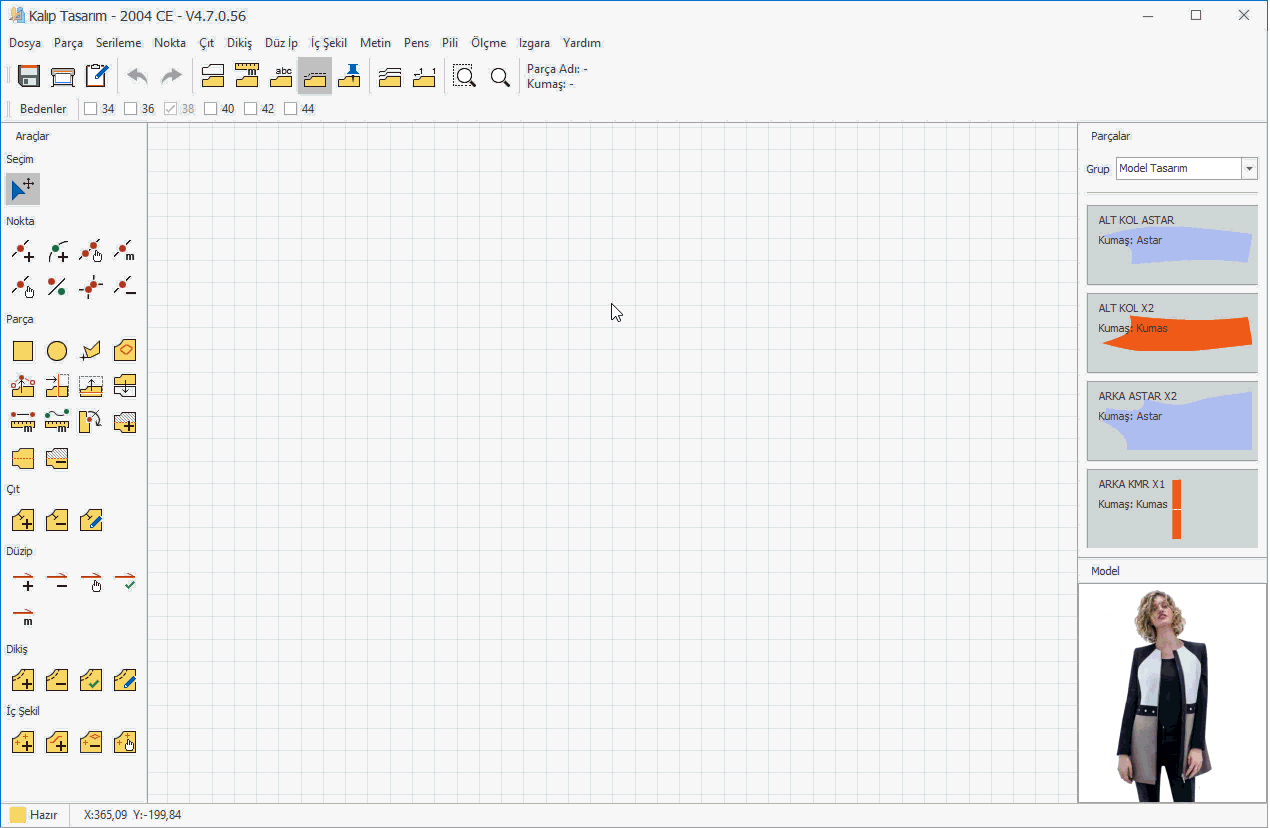Click the add notch tool under Çıt
Screen dimensions: 1270x828
pyautogui.click(x=23, y=521)
